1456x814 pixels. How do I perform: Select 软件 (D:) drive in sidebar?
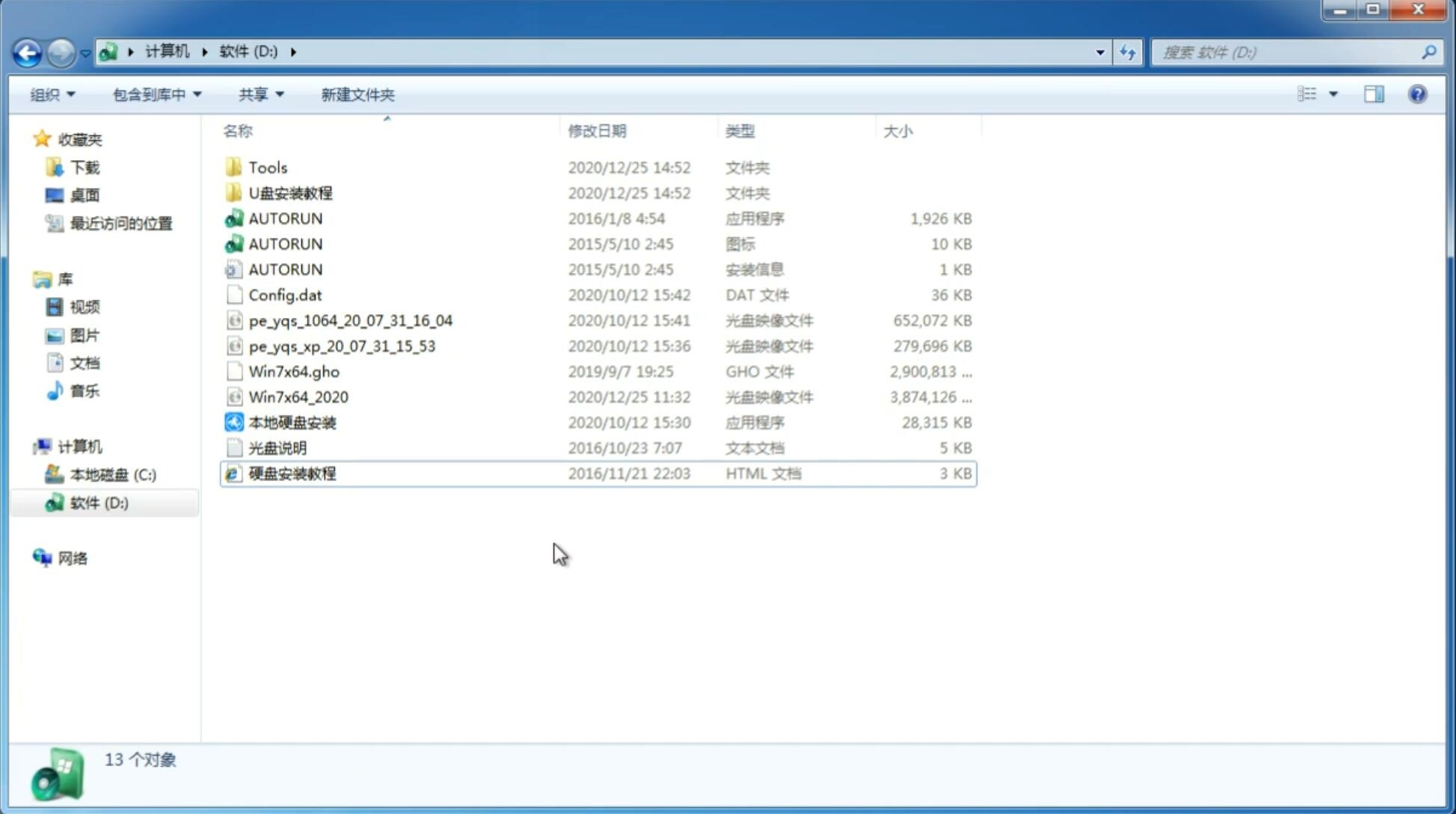[x=100, y=502]
